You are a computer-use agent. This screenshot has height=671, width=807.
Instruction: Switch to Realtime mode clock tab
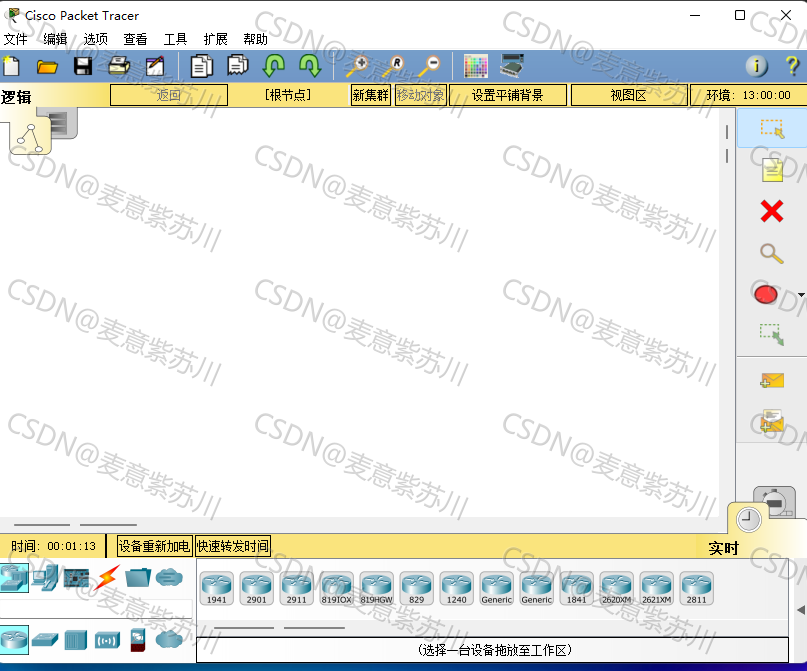(749, 519)
